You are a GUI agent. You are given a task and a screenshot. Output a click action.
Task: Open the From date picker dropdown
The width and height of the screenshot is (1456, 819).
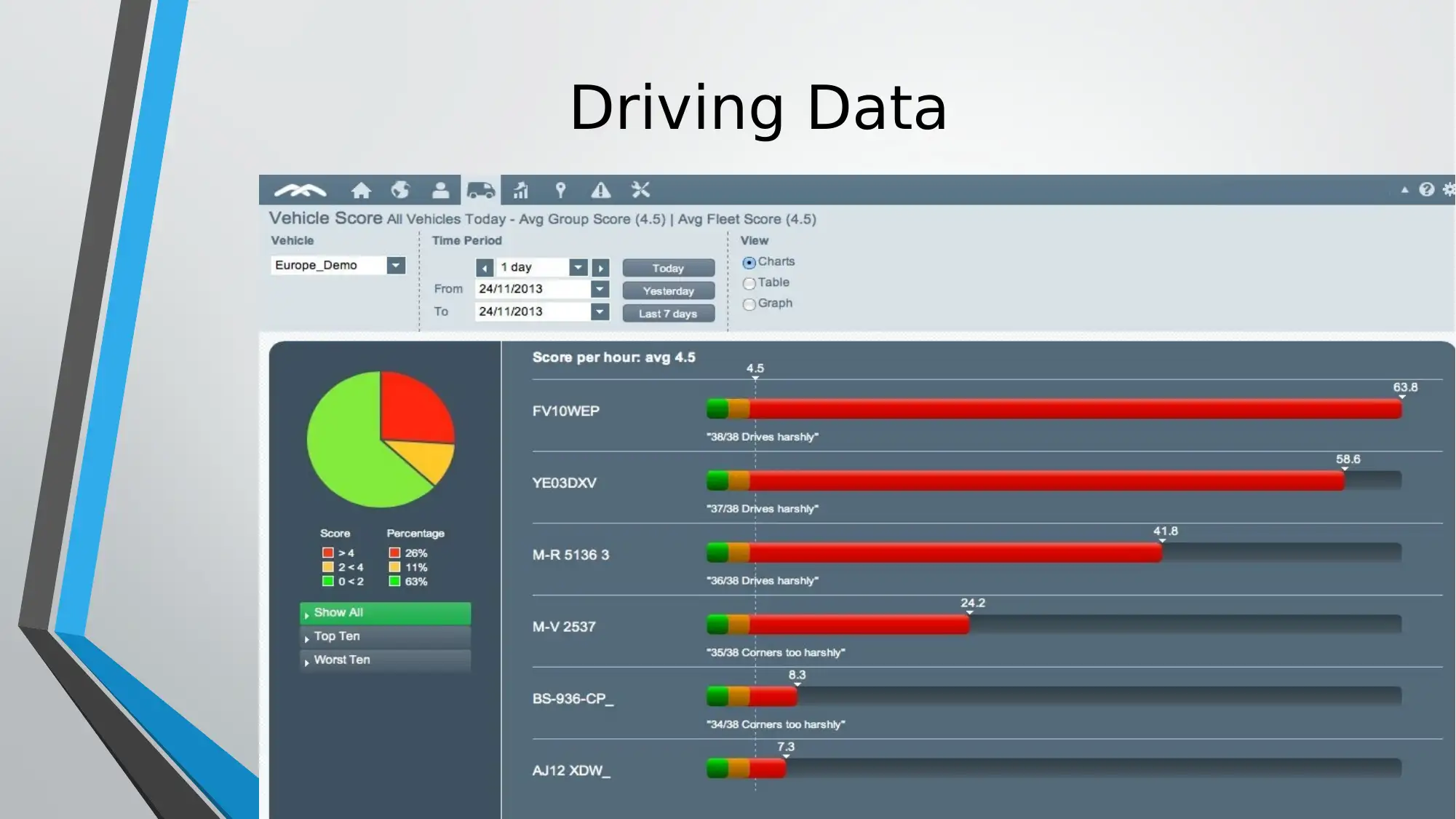[600, 289]
